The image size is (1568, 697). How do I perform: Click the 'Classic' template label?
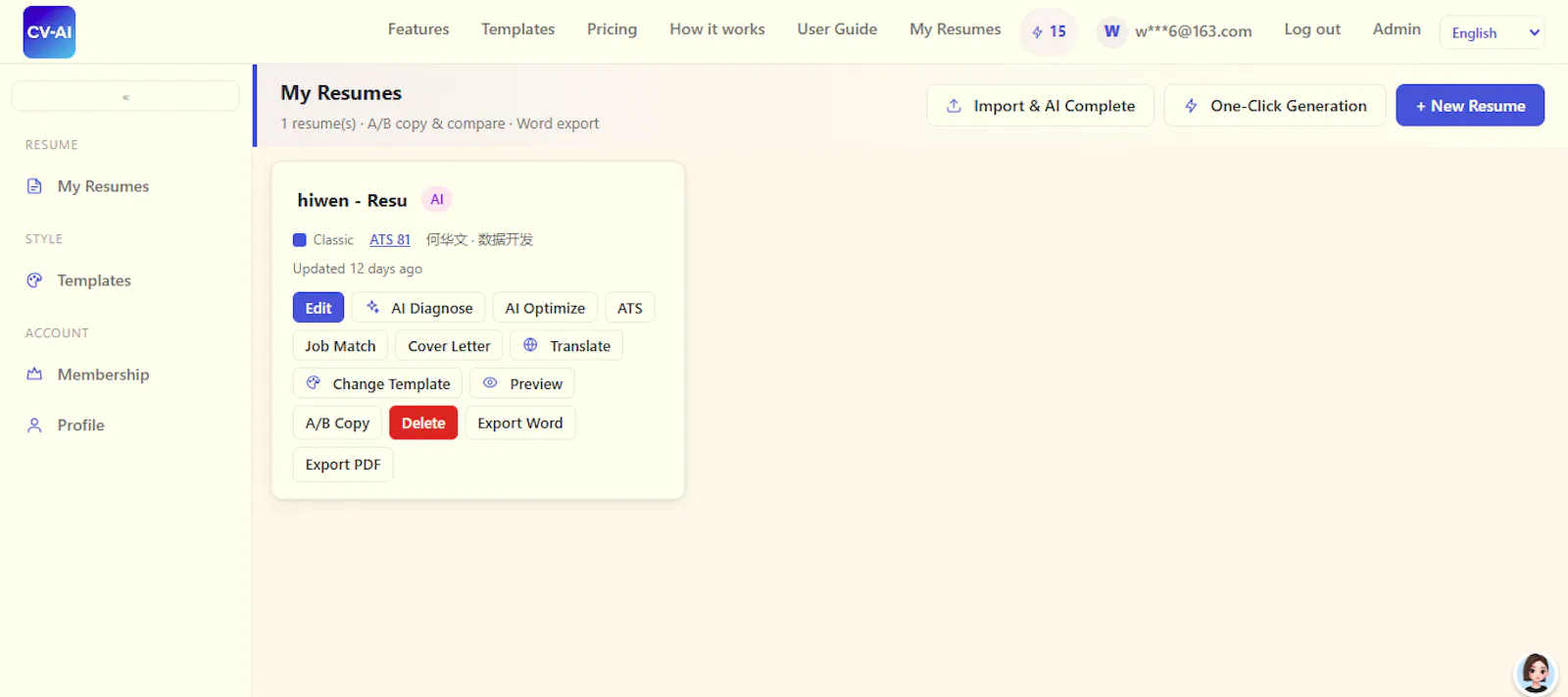point(333,240)
